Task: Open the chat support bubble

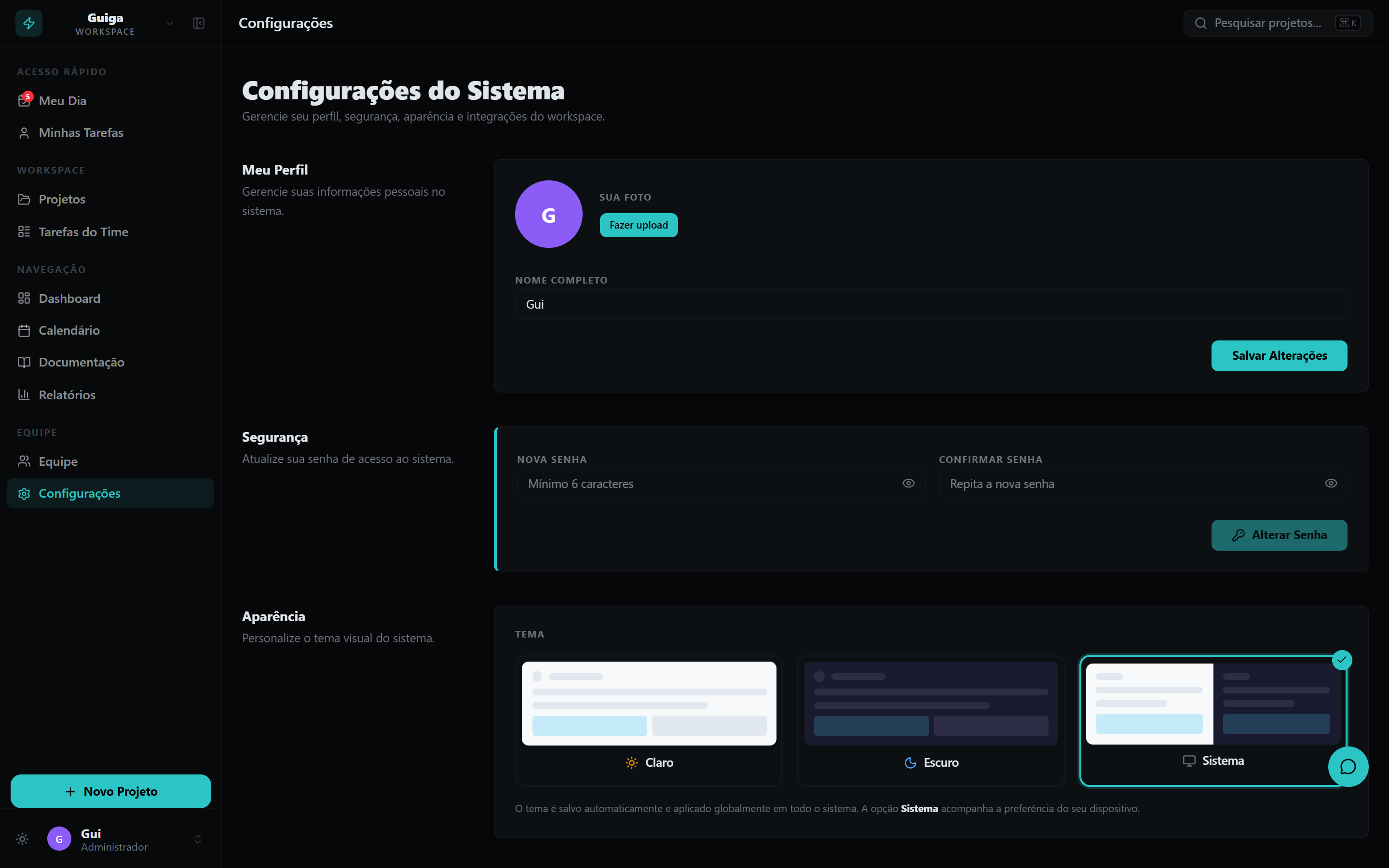Action: [x=1348, y=767]
